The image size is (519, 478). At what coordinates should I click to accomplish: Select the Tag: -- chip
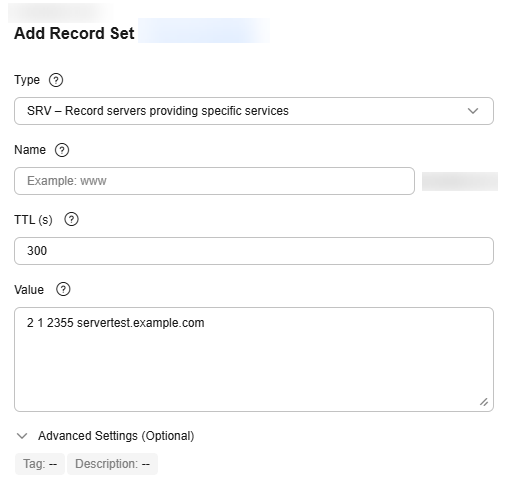pos(40,464)
